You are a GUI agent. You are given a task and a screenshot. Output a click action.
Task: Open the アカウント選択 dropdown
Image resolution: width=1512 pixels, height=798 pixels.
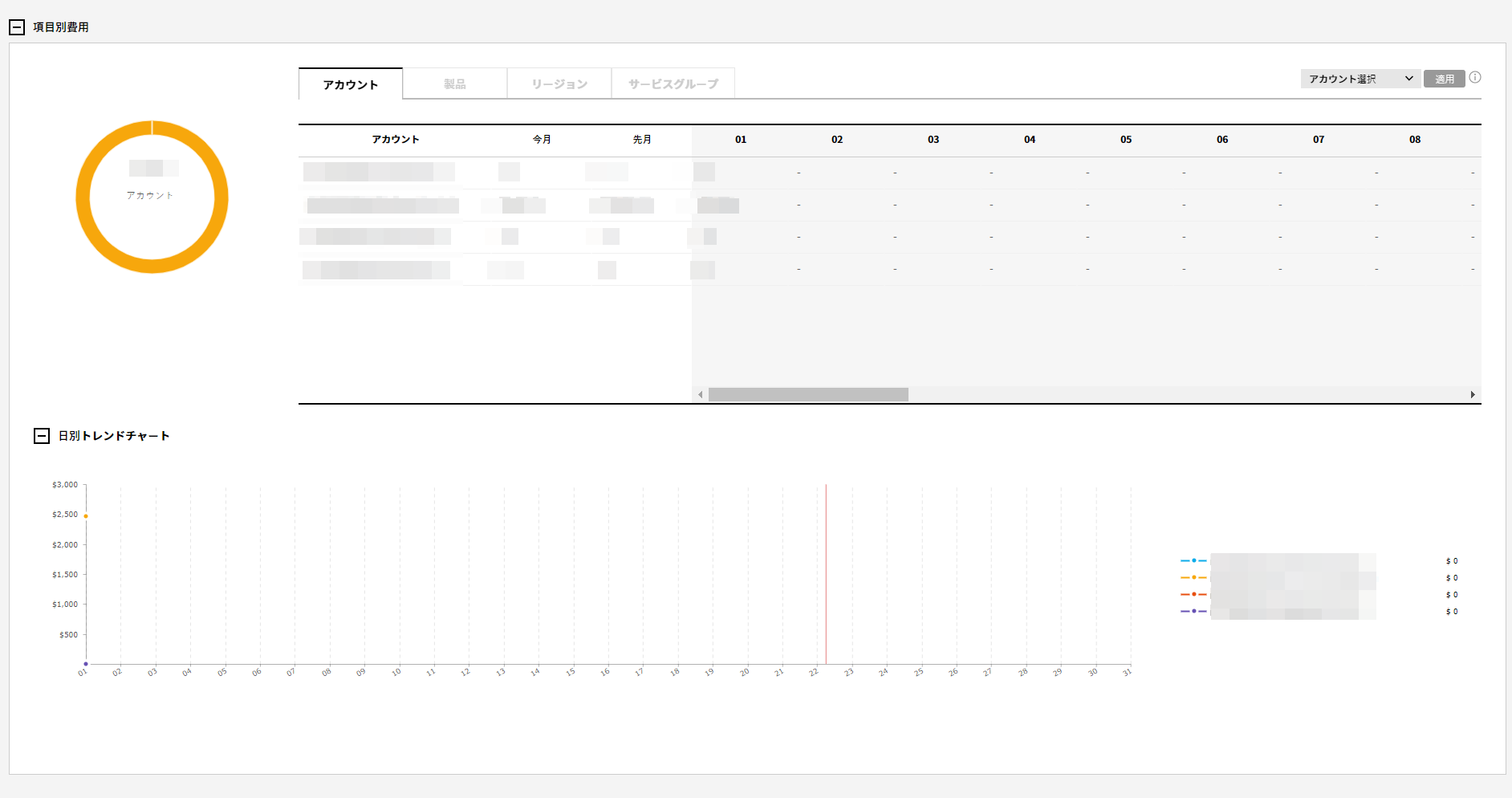tap(1360, 79)
